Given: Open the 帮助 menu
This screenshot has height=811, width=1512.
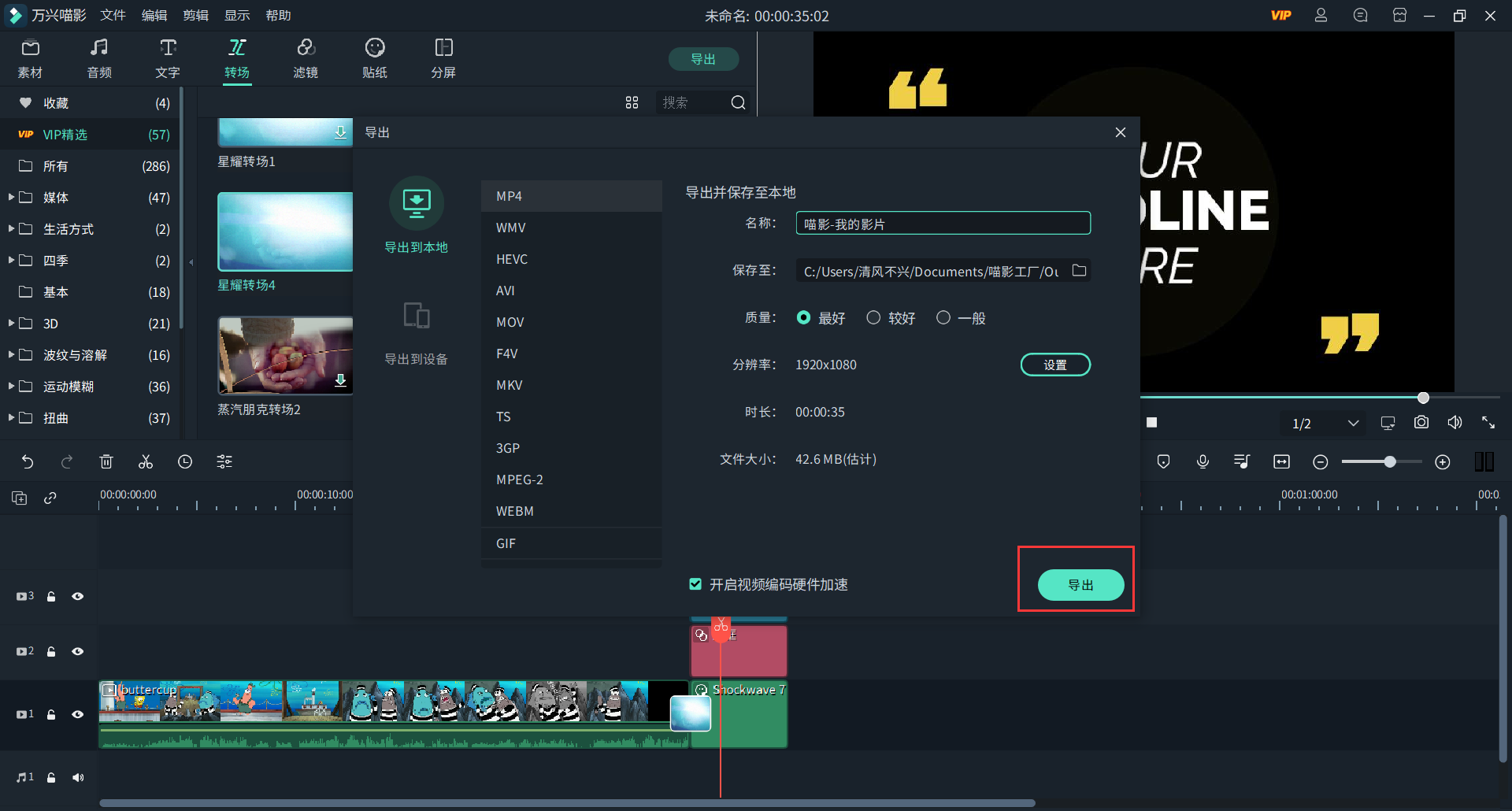Looking at the screenshot, I should [277, 15].
